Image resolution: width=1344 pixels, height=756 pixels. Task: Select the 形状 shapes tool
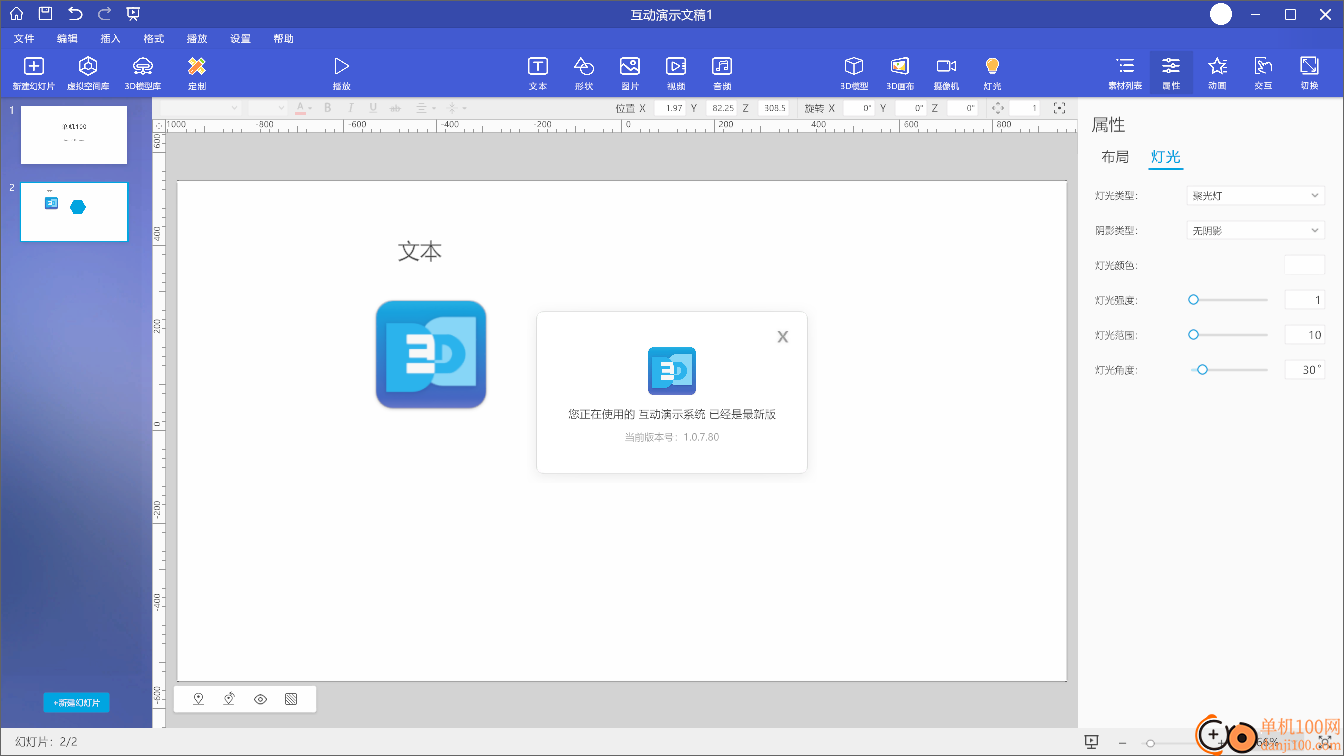pyautogui.click(x=584, y=73)
